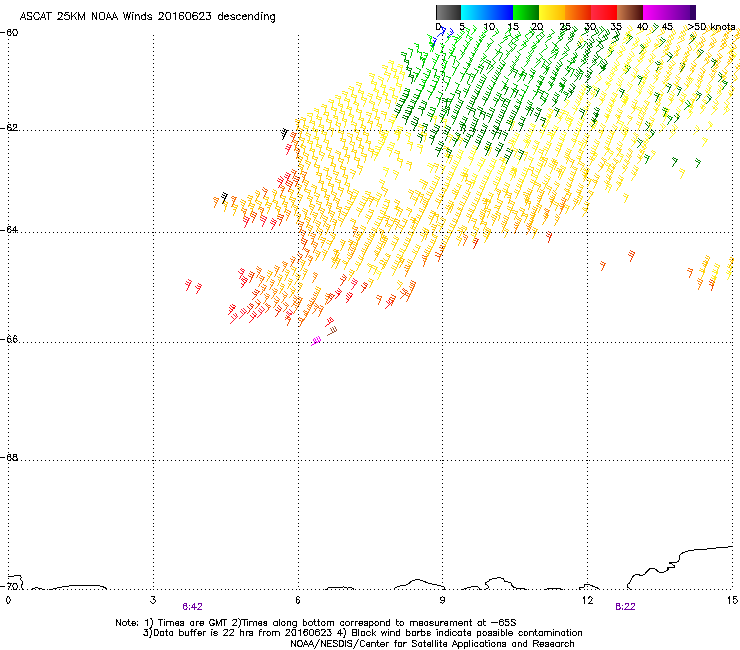Click the '10' legend speed label

[x=489, y=27]
